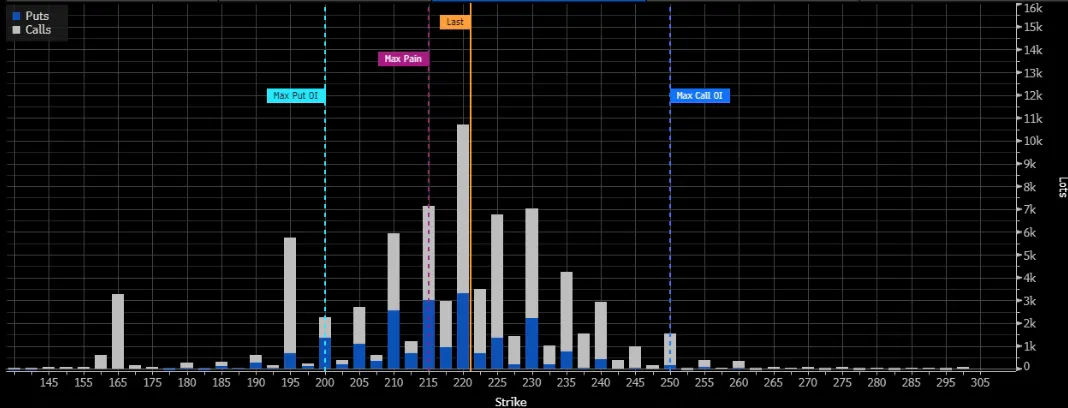This screenshot has width=1068, height=408.
Task: Click the grey calls segment at strike 225
Action: (497, 276)
